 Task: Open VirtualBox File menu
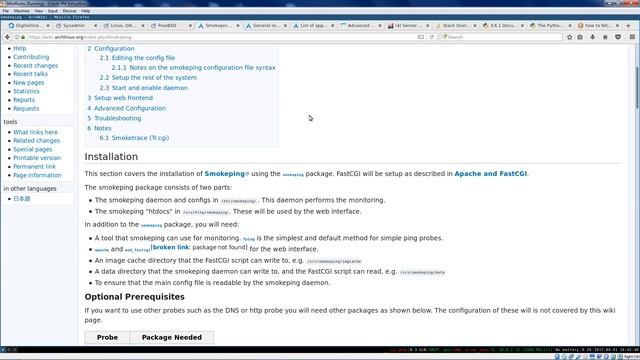[6, 11]
